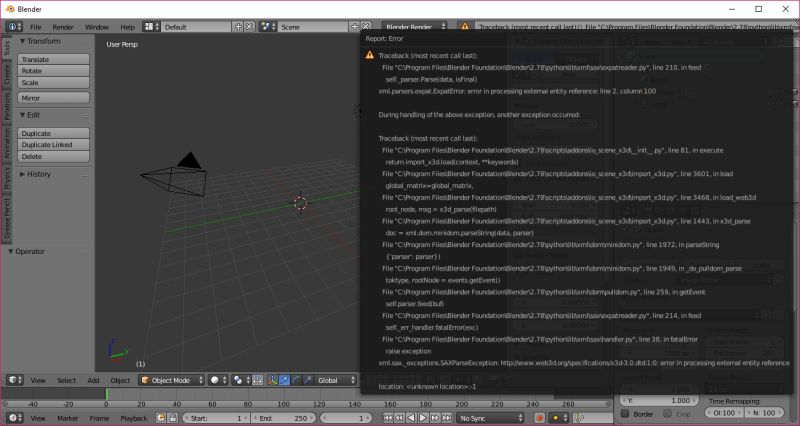Open the 3D view Object menu
Screen dimensions: 800x426
(120, 381)
